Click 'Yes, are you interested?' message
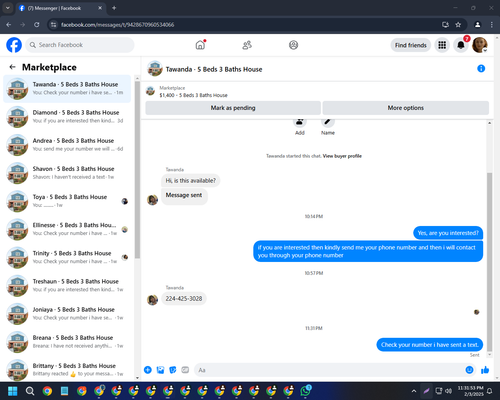This screenshot has height=400, width=500. [448, 233]
